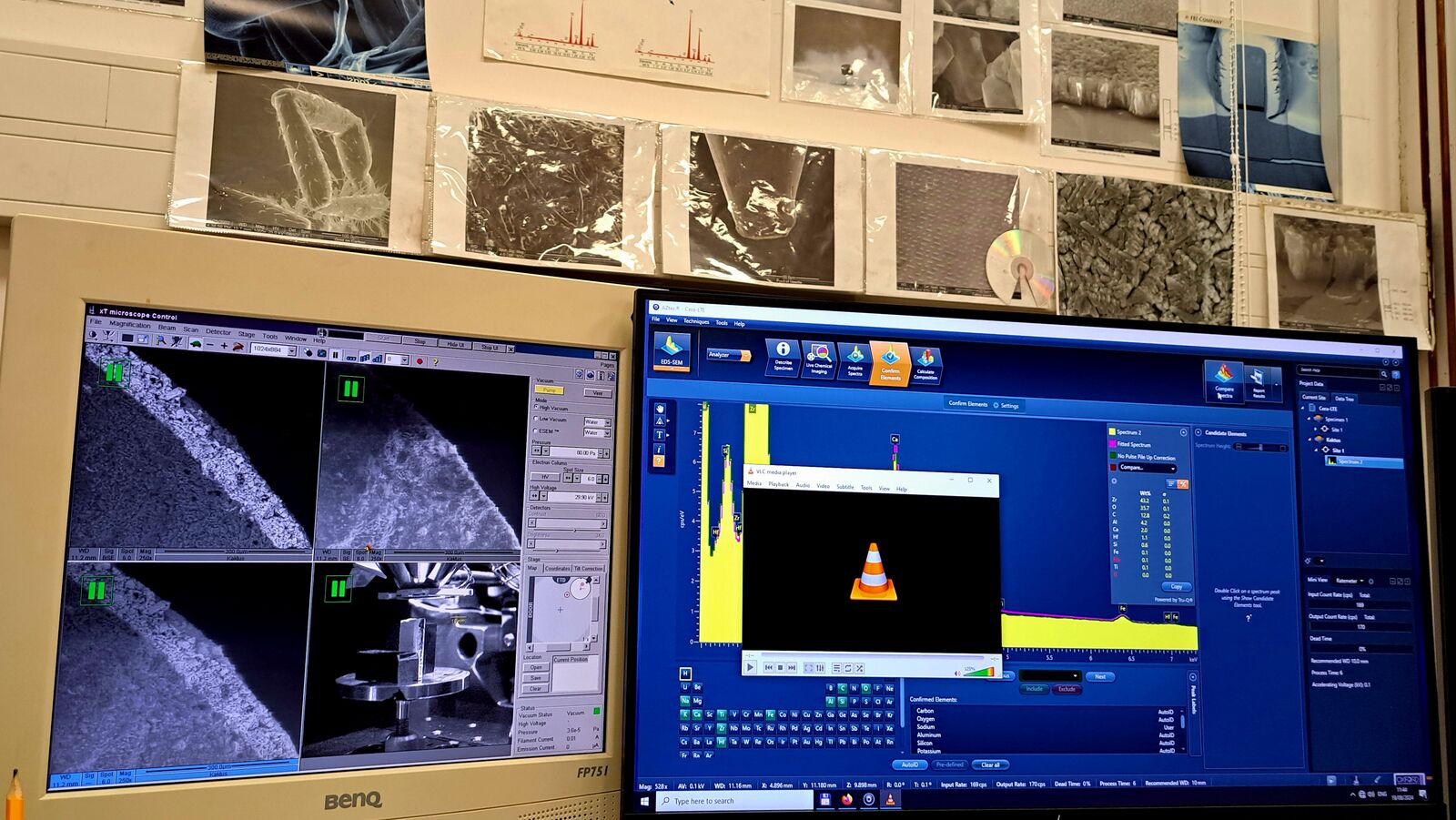Open the Low Vacuum Water gas dropdown
The image size is (1456, 820).
[597, 422]
